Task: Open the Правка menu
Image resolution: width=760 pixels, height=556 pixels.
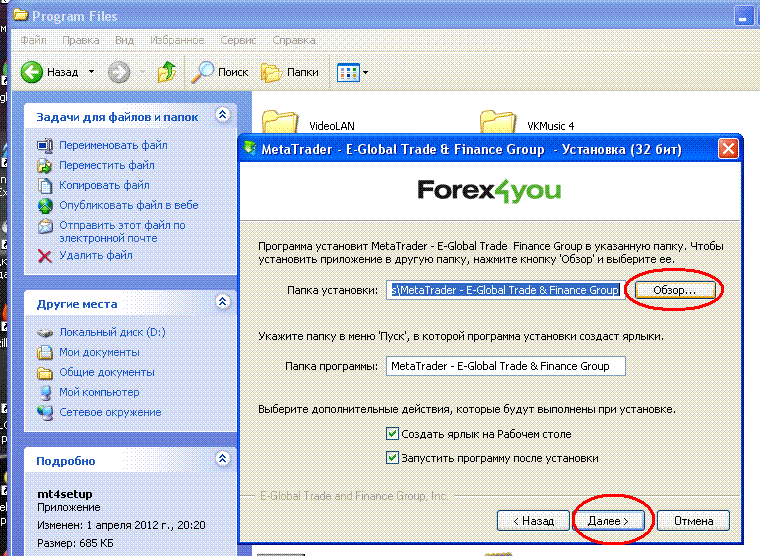Action: [81, 40]
